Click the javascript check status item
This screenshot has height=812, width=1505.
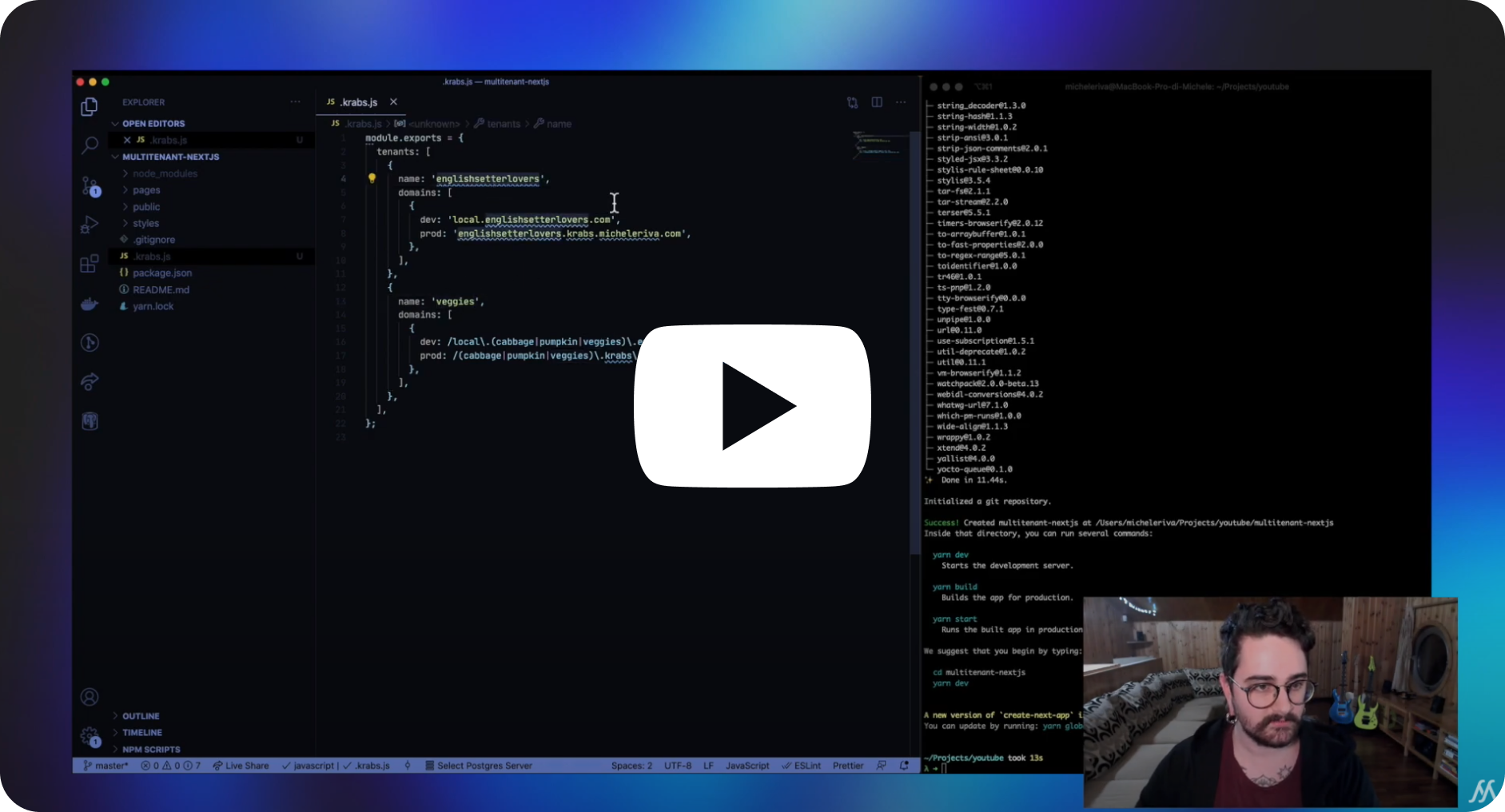308,766
